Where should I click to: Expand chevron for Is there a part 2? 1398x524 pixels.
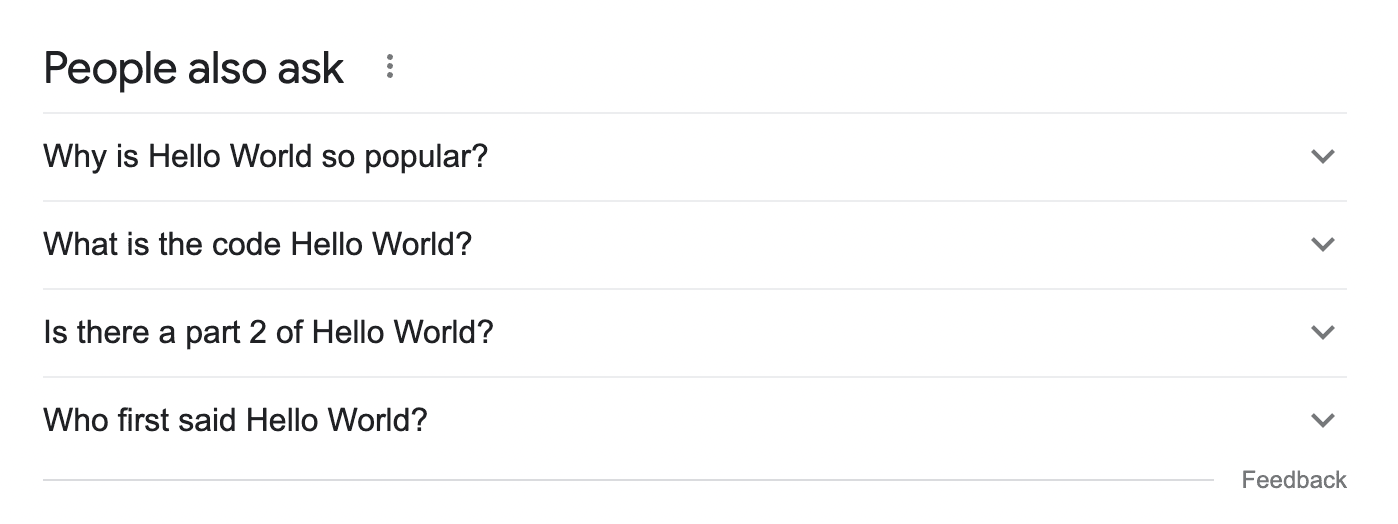pos(1322,333)
